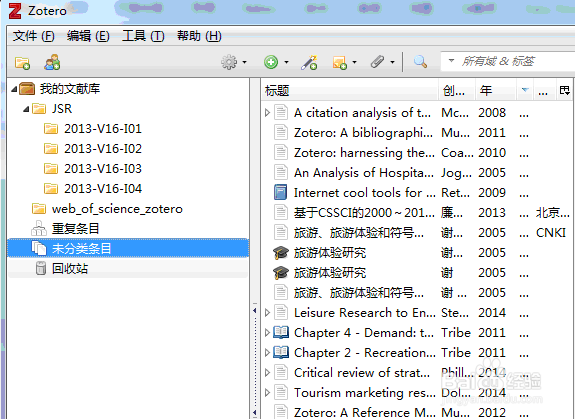
Task: Select 旅游体验研究 row by author 谢
Action: 418,273
